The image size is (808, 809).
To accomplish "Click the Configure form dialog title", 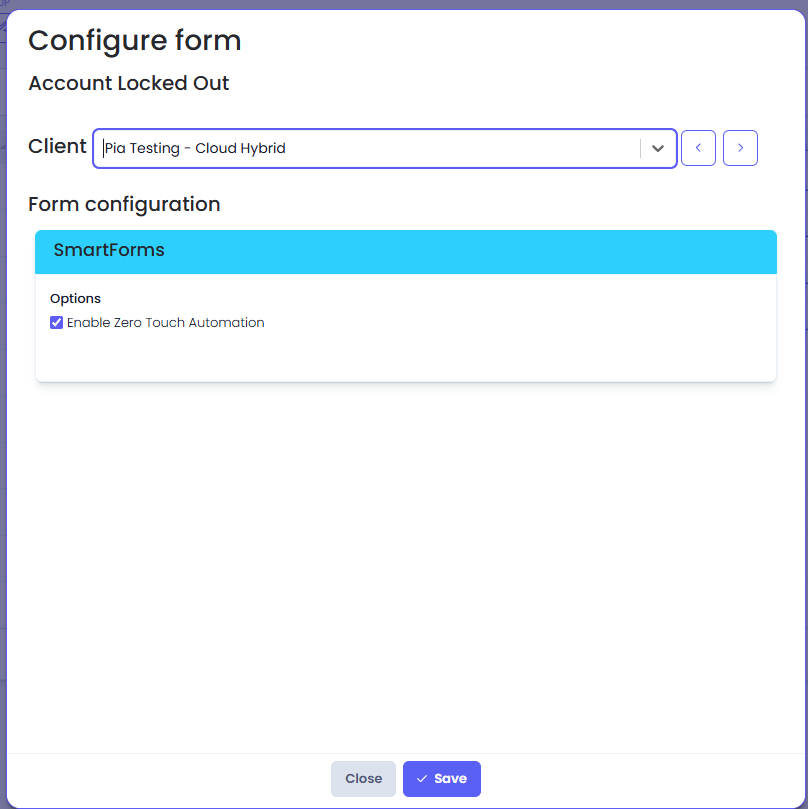I will (135, 41).
